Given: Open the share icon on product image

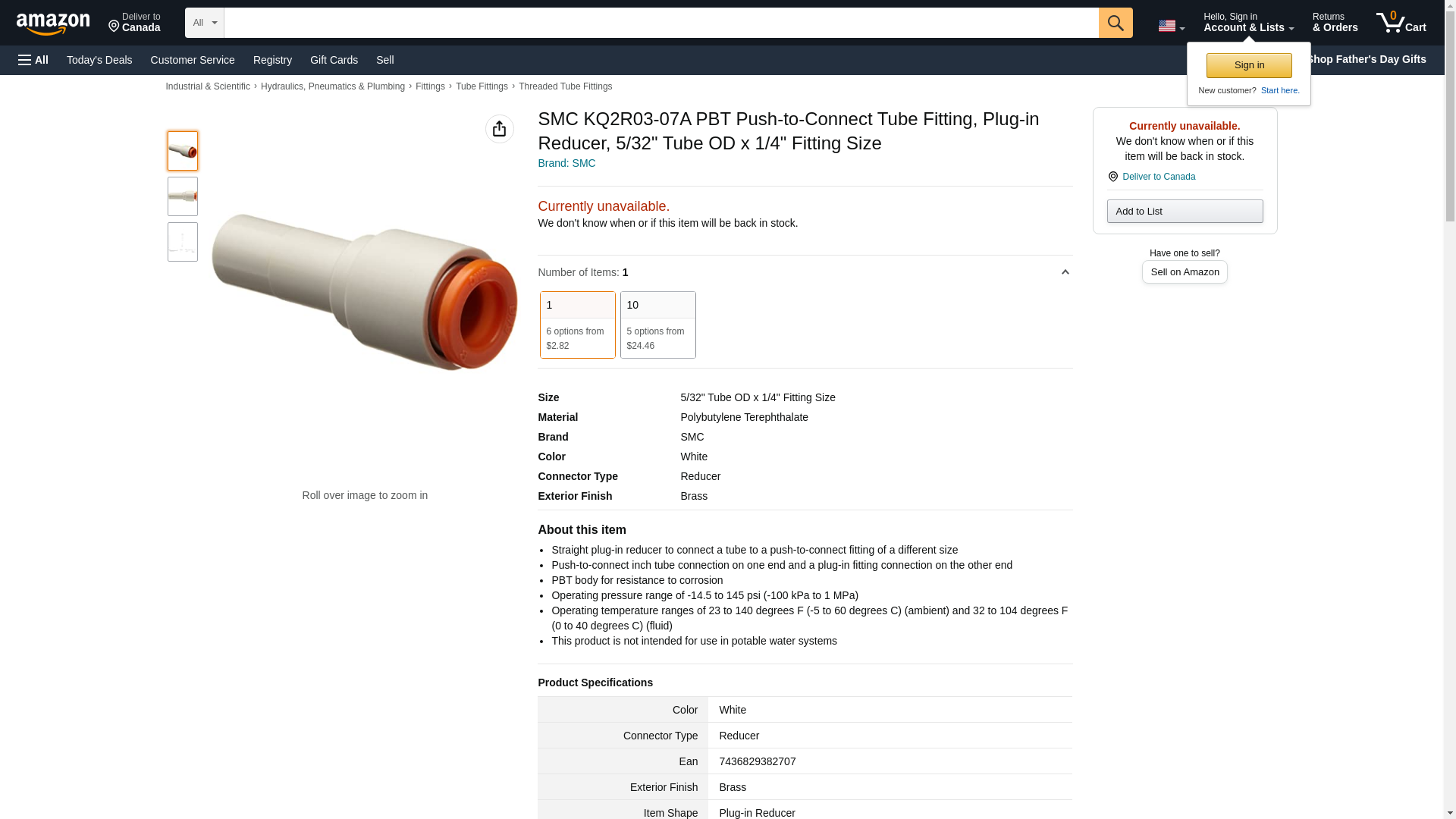Looking at the screenshot, I should pyautogui.click(x=499, y=129).
